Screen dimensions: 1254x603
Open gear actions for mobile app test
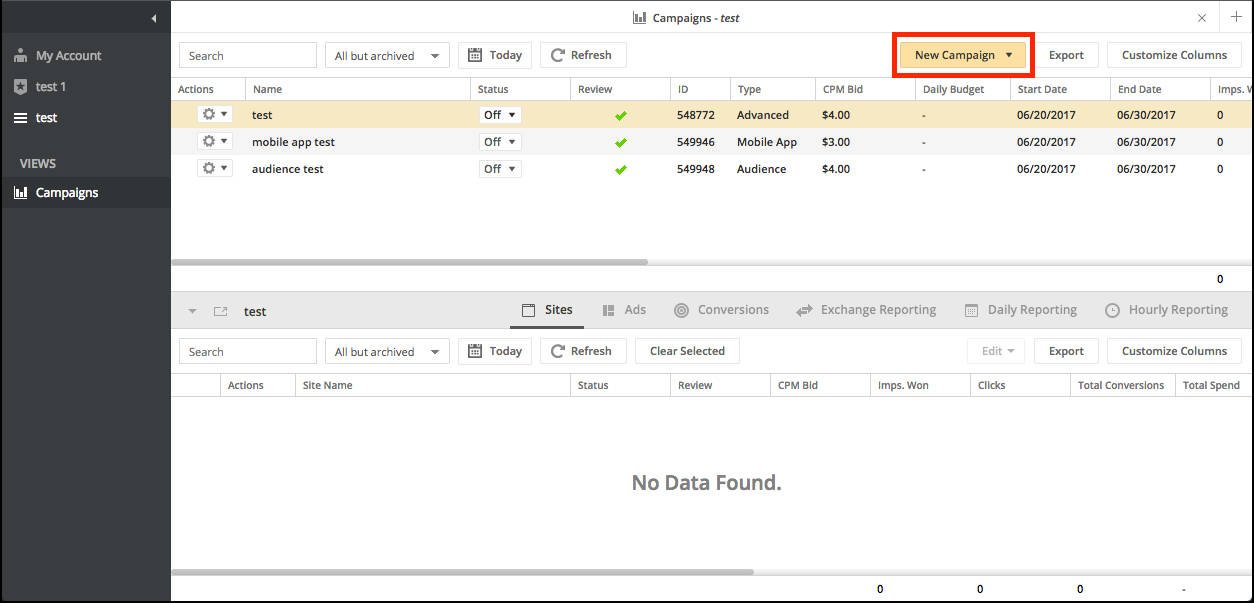click(215, 142)
